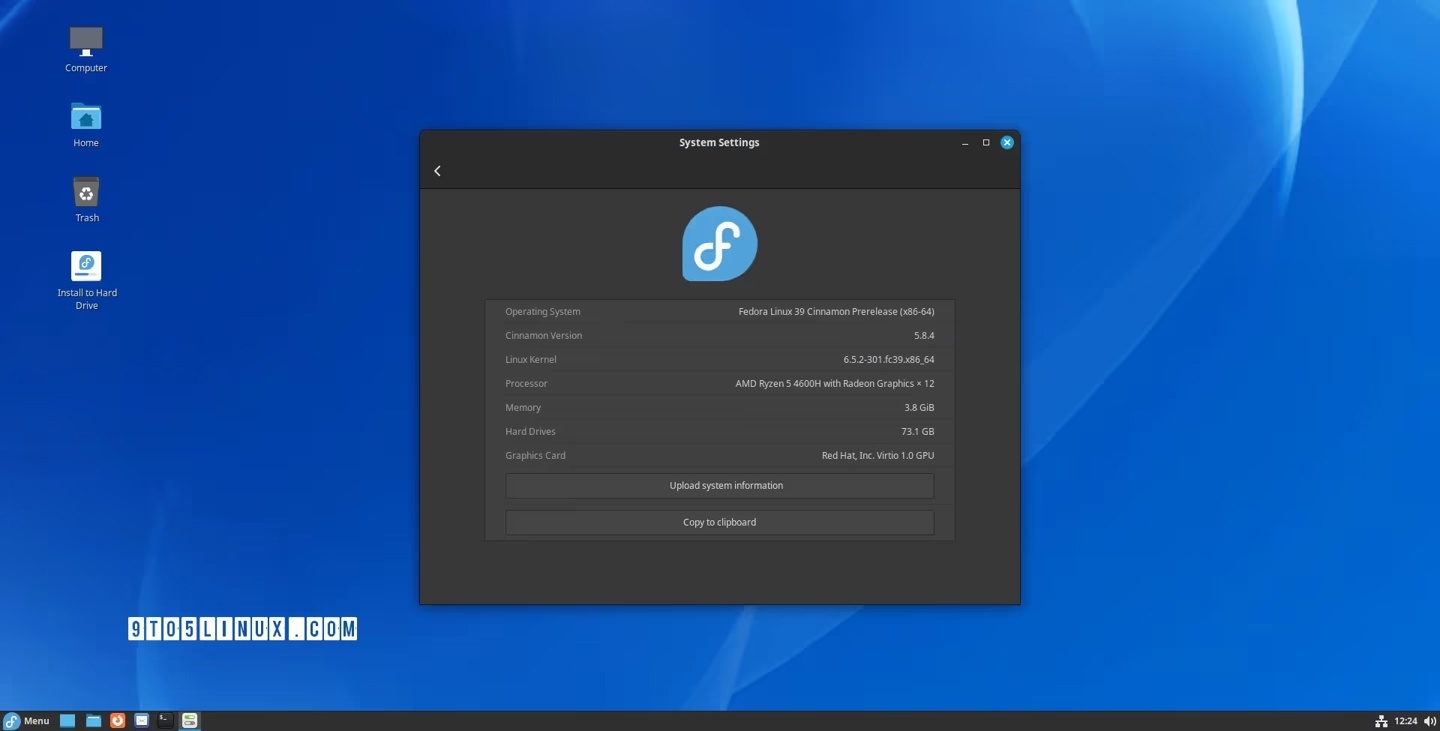
Task: Open the Home folder desktop icon
Action: point(86,124)
